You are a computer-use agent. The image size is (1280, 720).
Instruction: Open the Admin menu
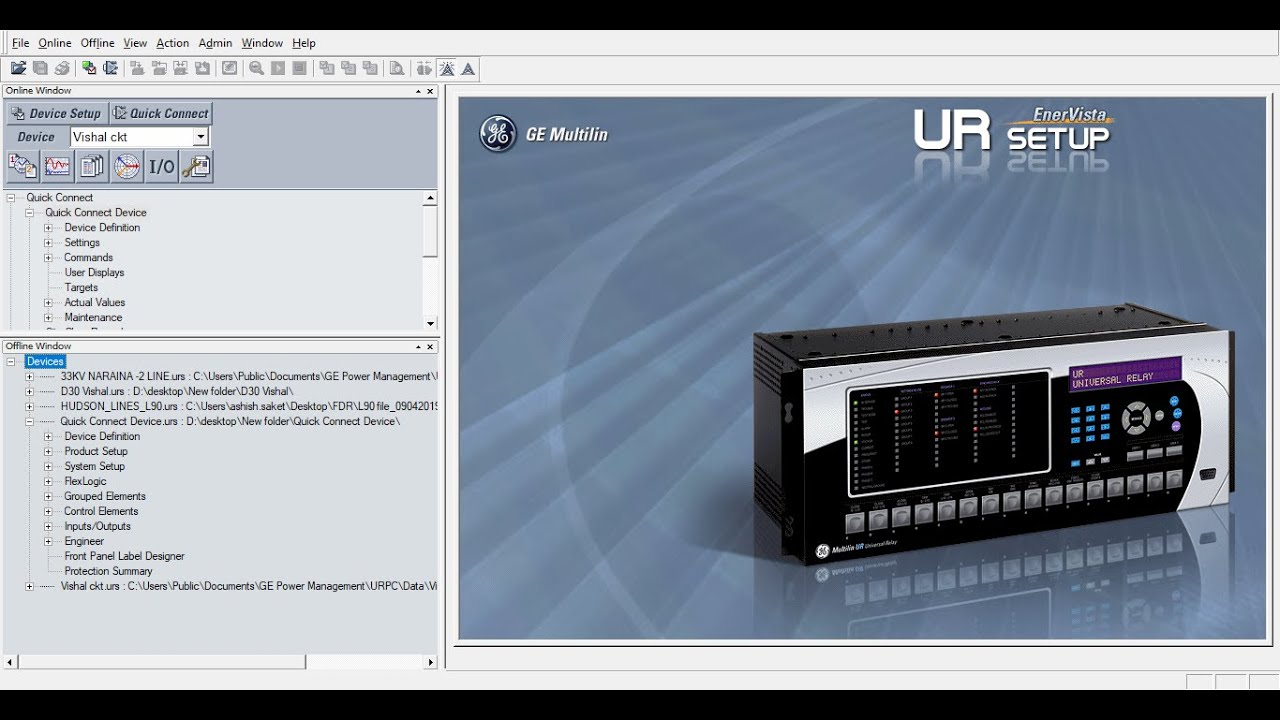(215, 43)
